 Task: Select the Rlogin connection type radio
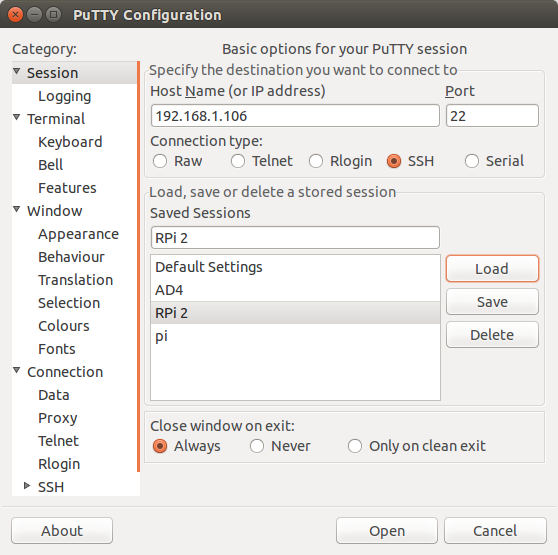[x=316, y=161]
